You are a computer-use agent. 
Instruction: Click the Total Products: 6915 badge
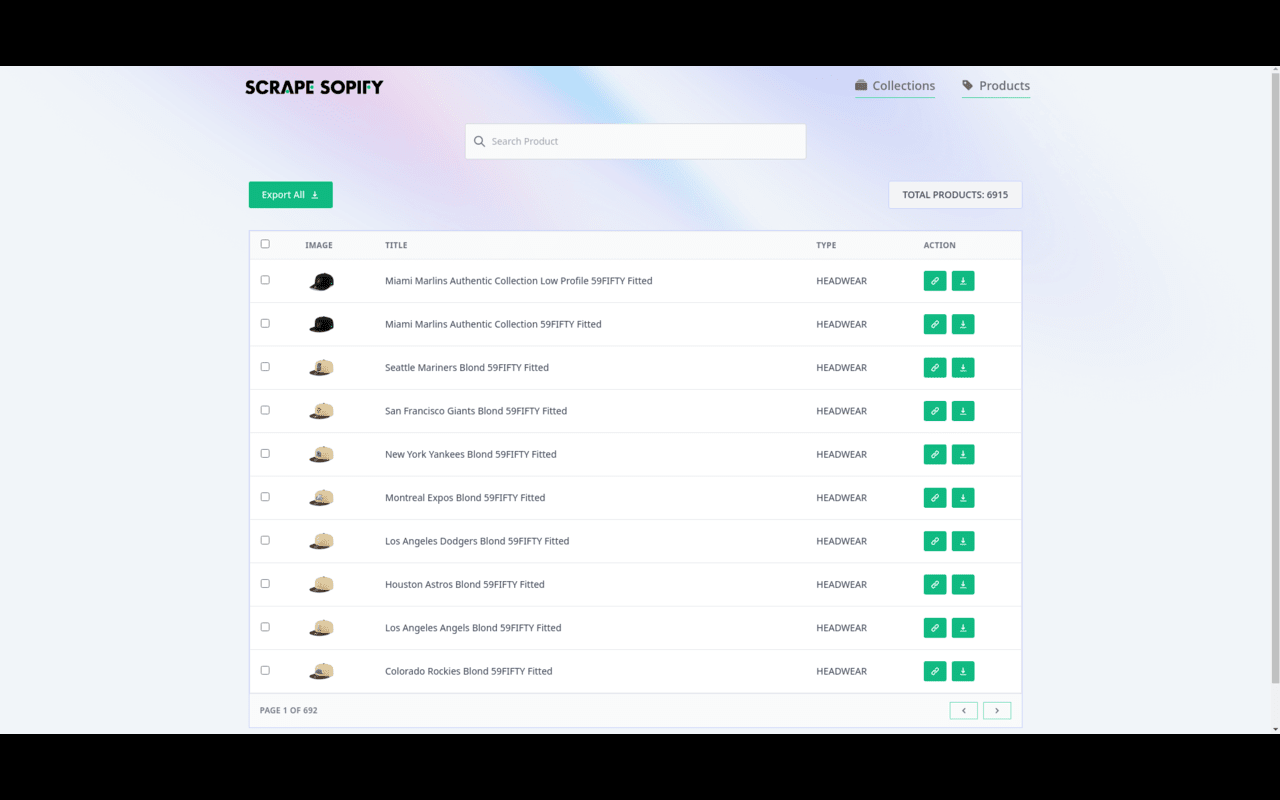coord(955,195)
